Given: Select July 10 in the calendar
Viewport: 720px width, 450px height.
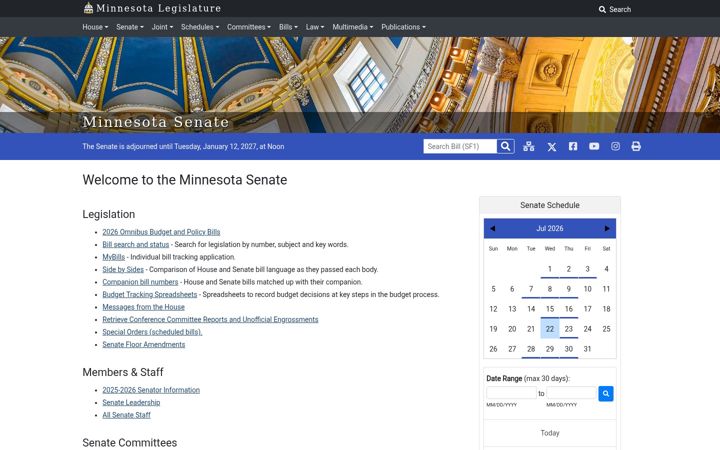Looking at the screenshot, I should coord(587,289).
